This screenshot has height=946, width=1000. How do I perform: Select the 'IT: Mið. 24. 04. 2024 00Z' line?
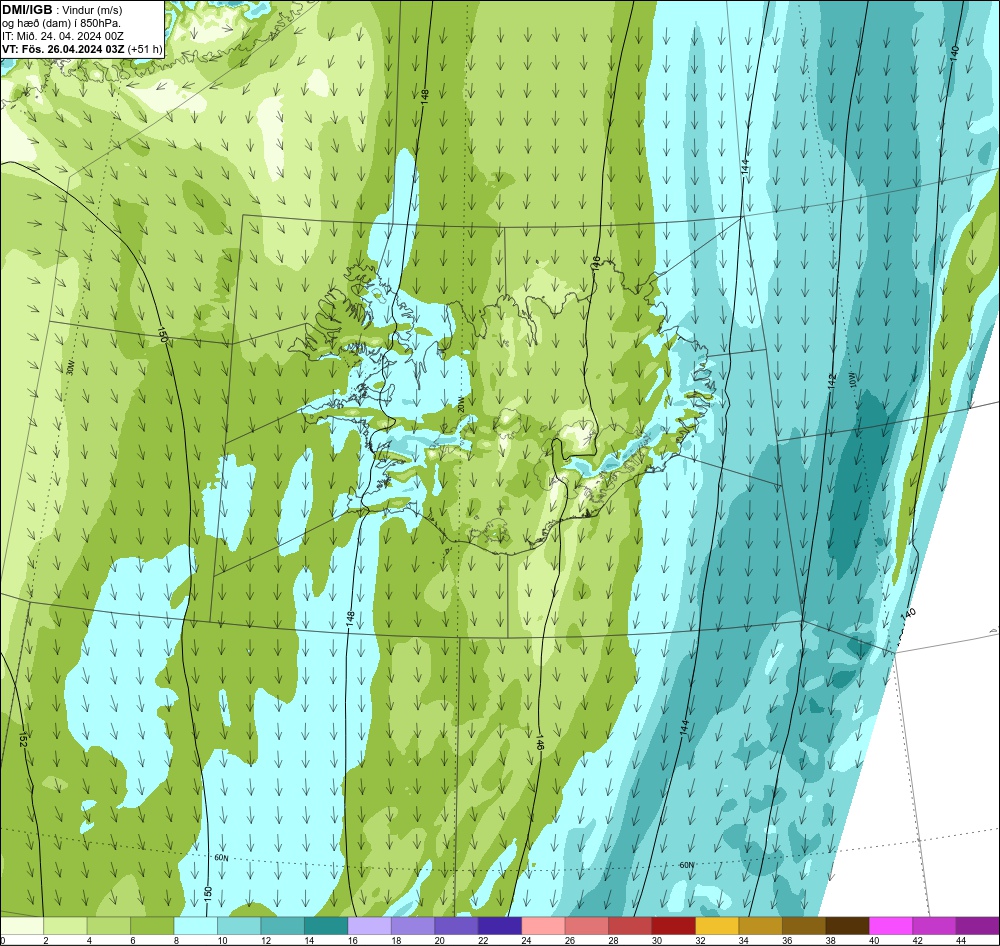tap(62, 36)
